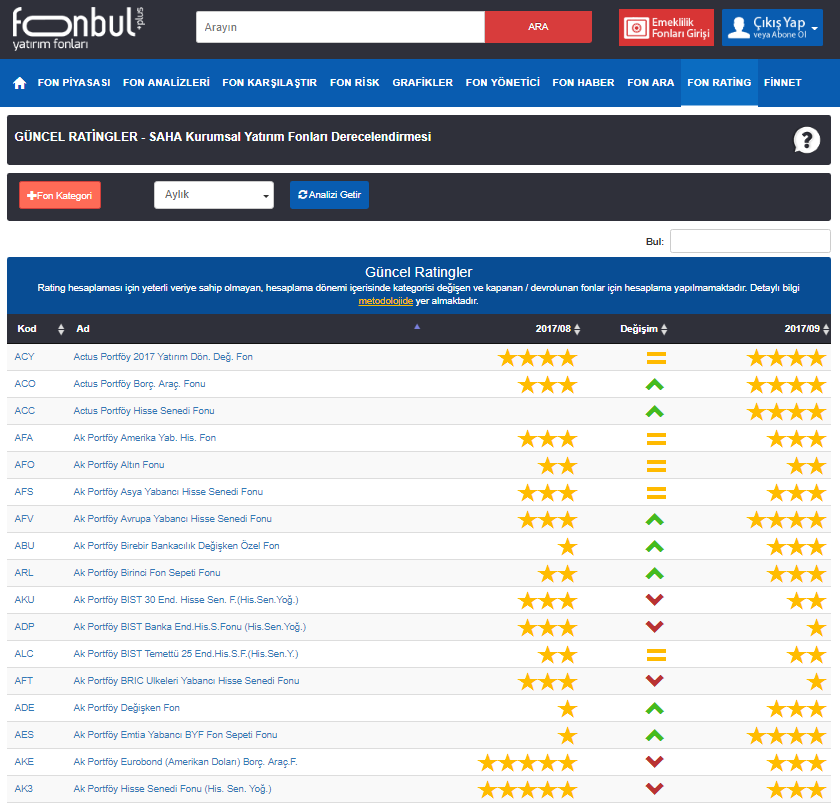The height and width of the screenshot is (805, 840).
Task: Sort by the 2017/09 column arrows
Action: point(826,329)
